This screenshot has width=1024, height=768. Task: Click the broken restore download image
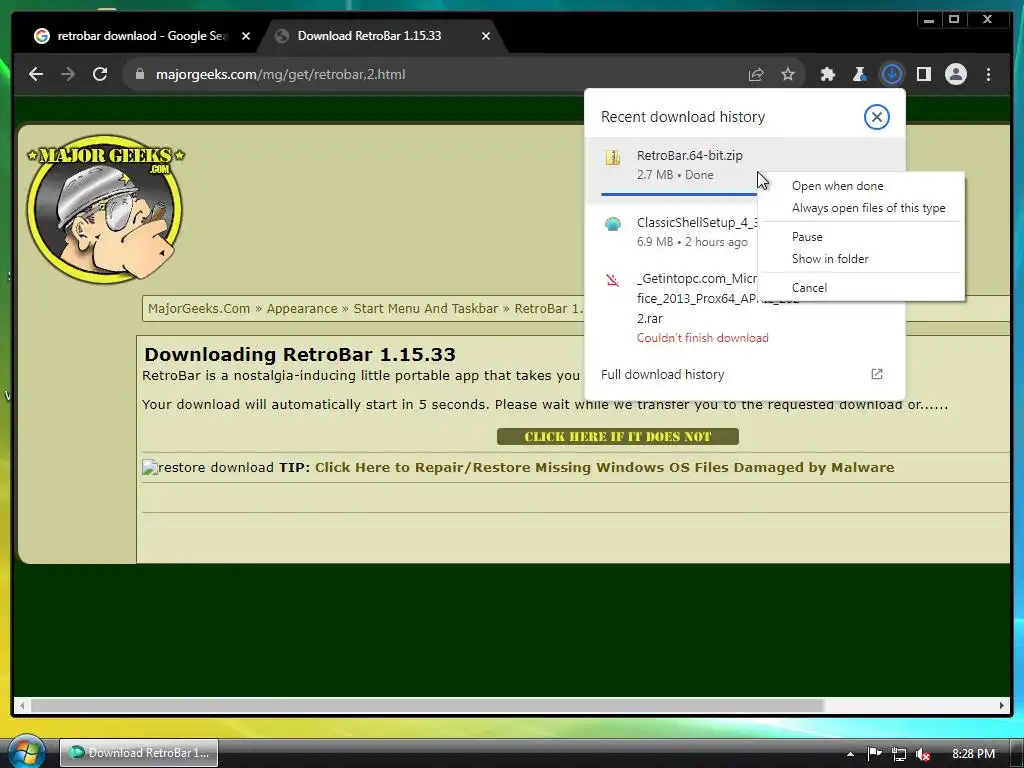(x=150, y=468)
